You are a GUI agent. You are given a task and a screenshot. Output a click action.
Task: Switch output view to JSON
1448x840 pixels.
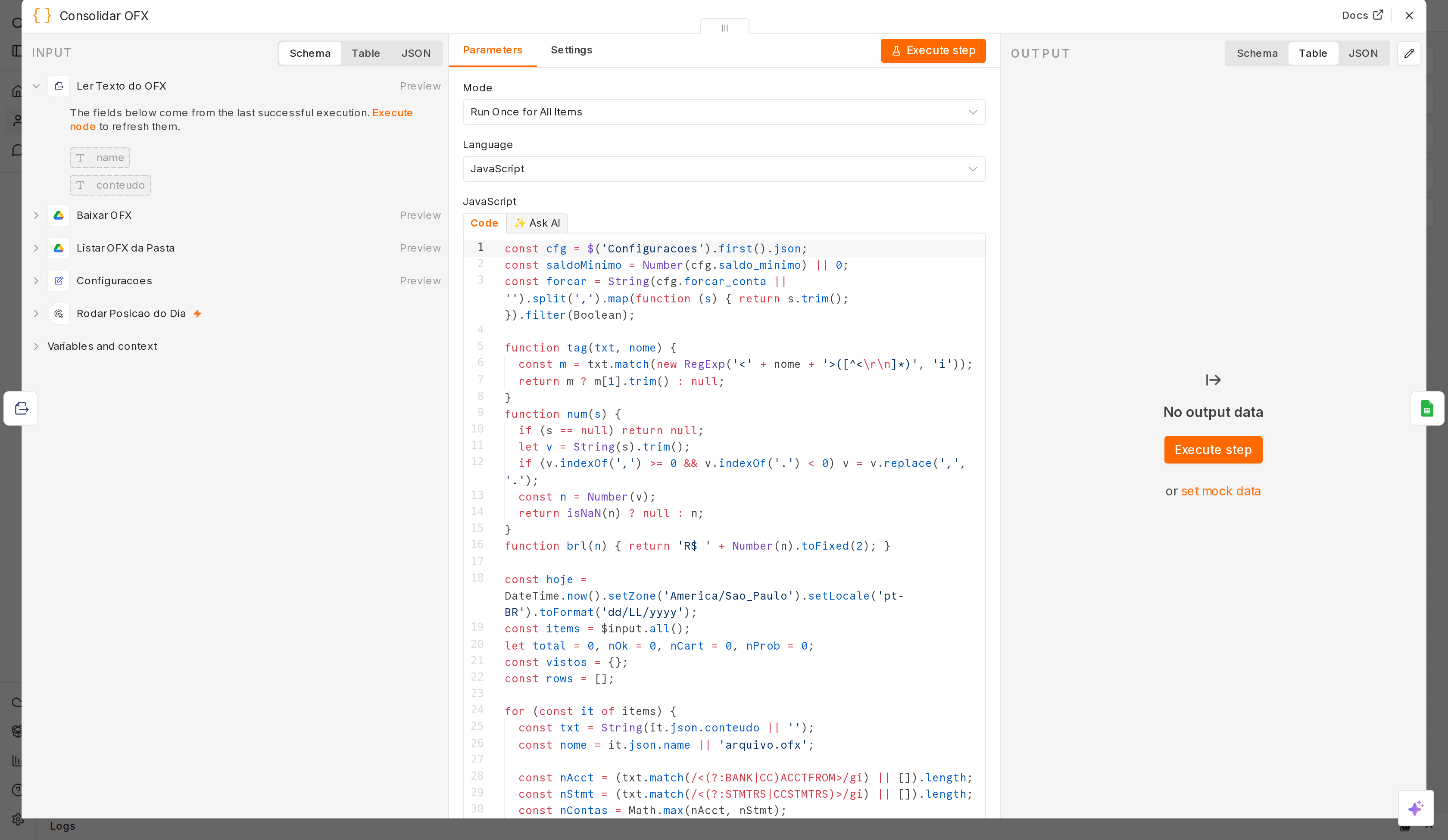click(x=1363, y=53)
